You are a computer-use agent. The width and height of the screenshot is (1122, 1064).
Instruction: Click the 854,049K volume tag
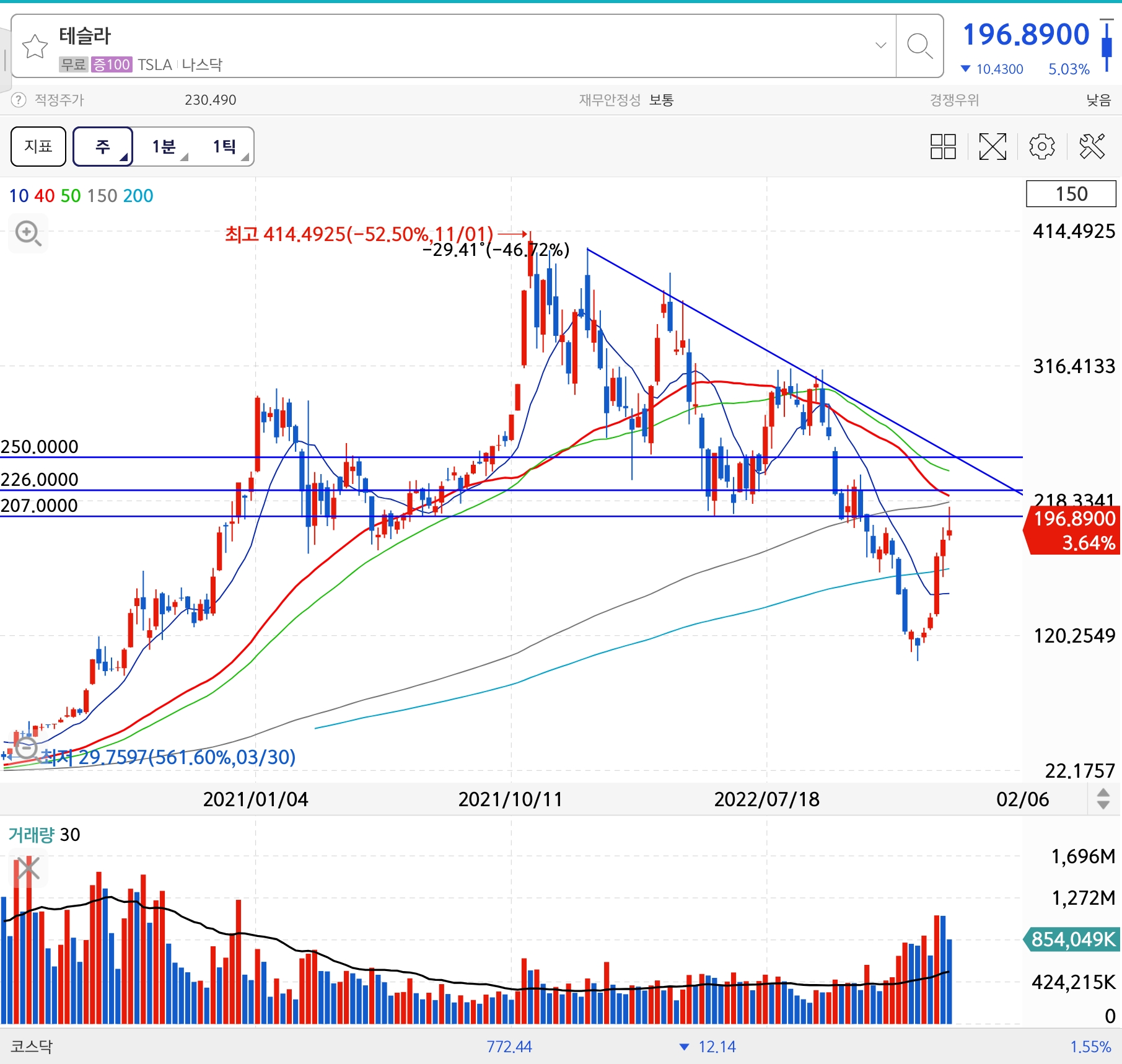1072,939
